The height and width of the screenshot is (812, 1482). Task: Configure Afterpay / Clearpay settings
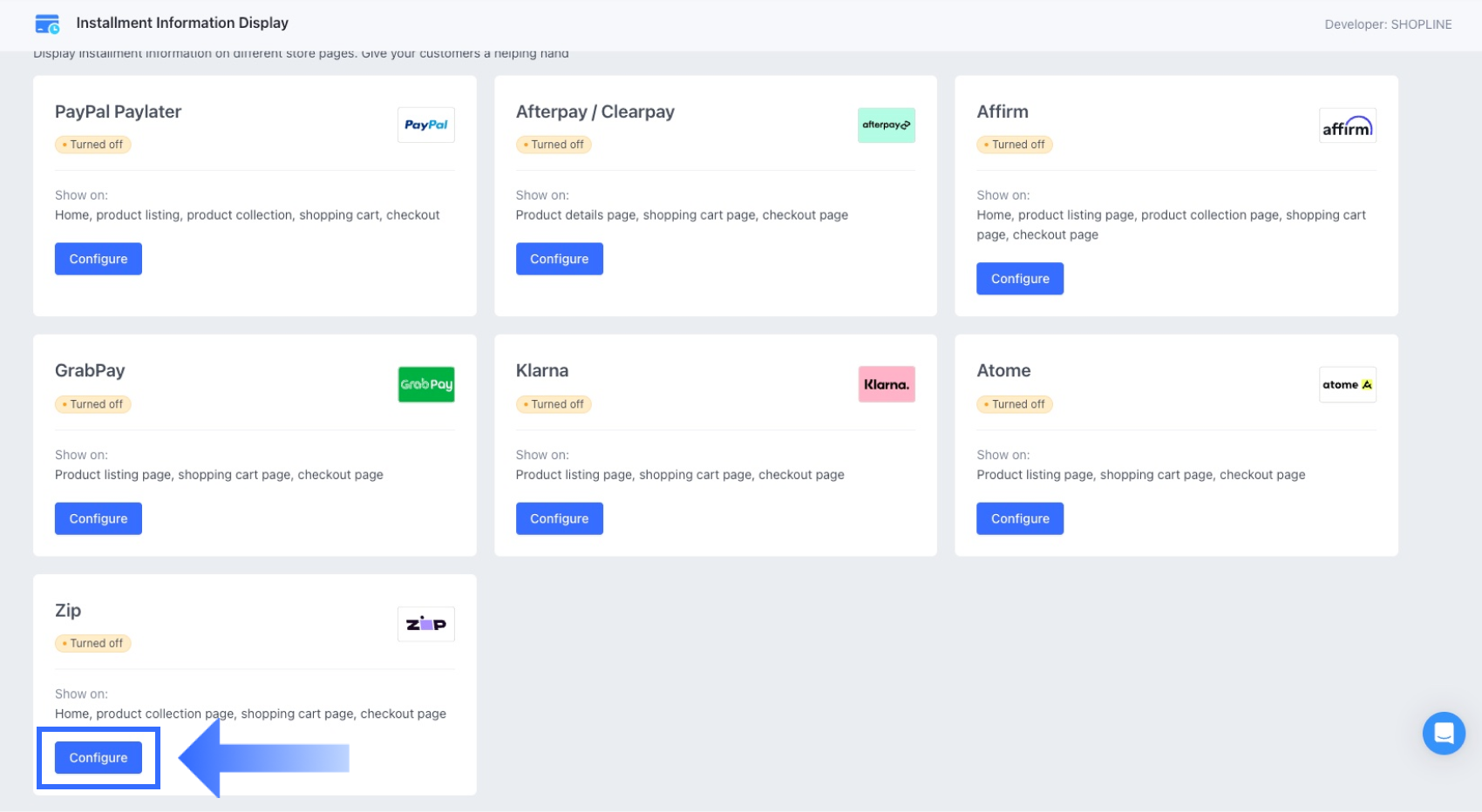click(559, 259)
